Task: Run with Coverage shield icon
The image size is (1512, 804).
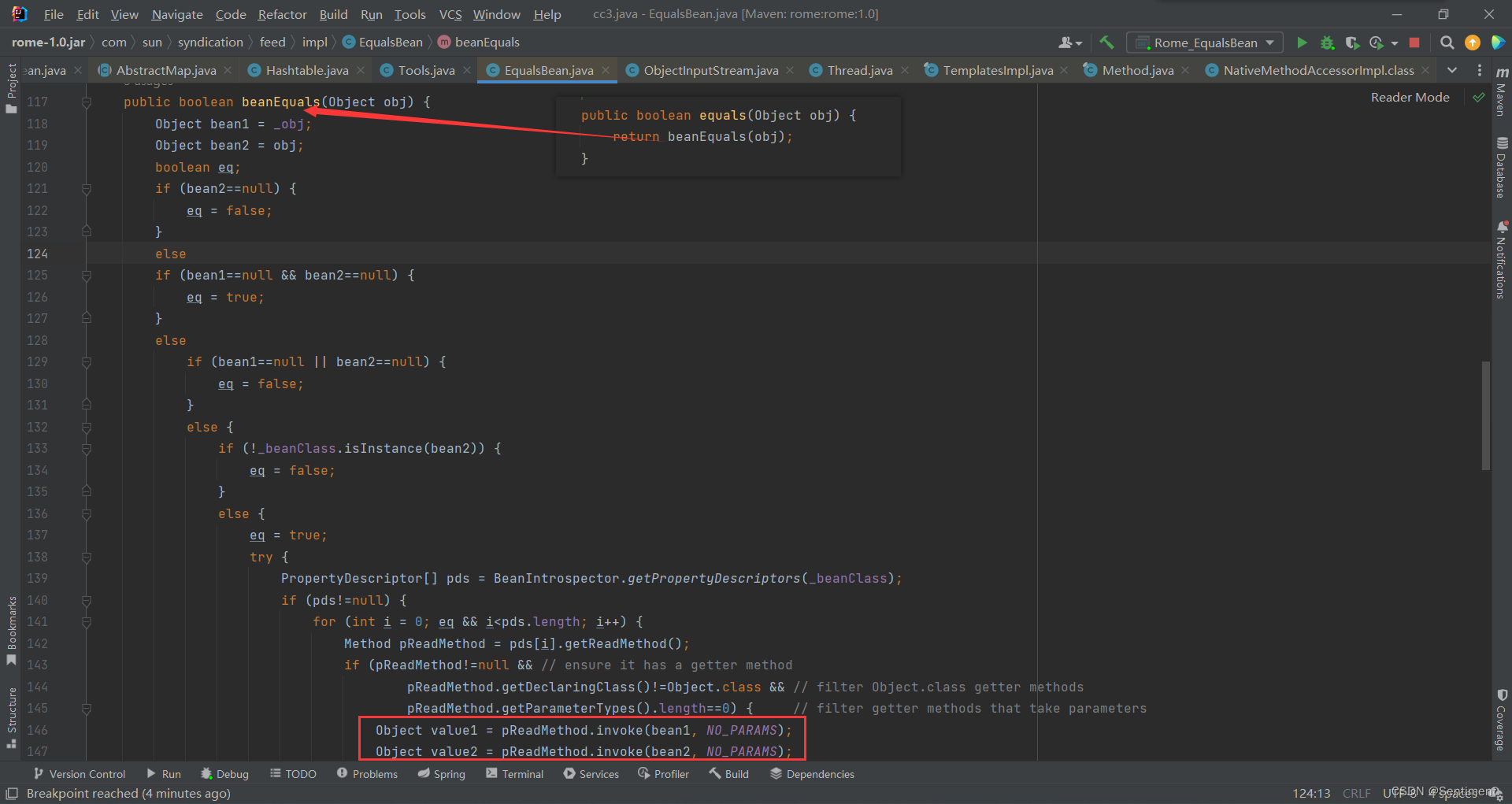Action: (x=1352, y=43)
